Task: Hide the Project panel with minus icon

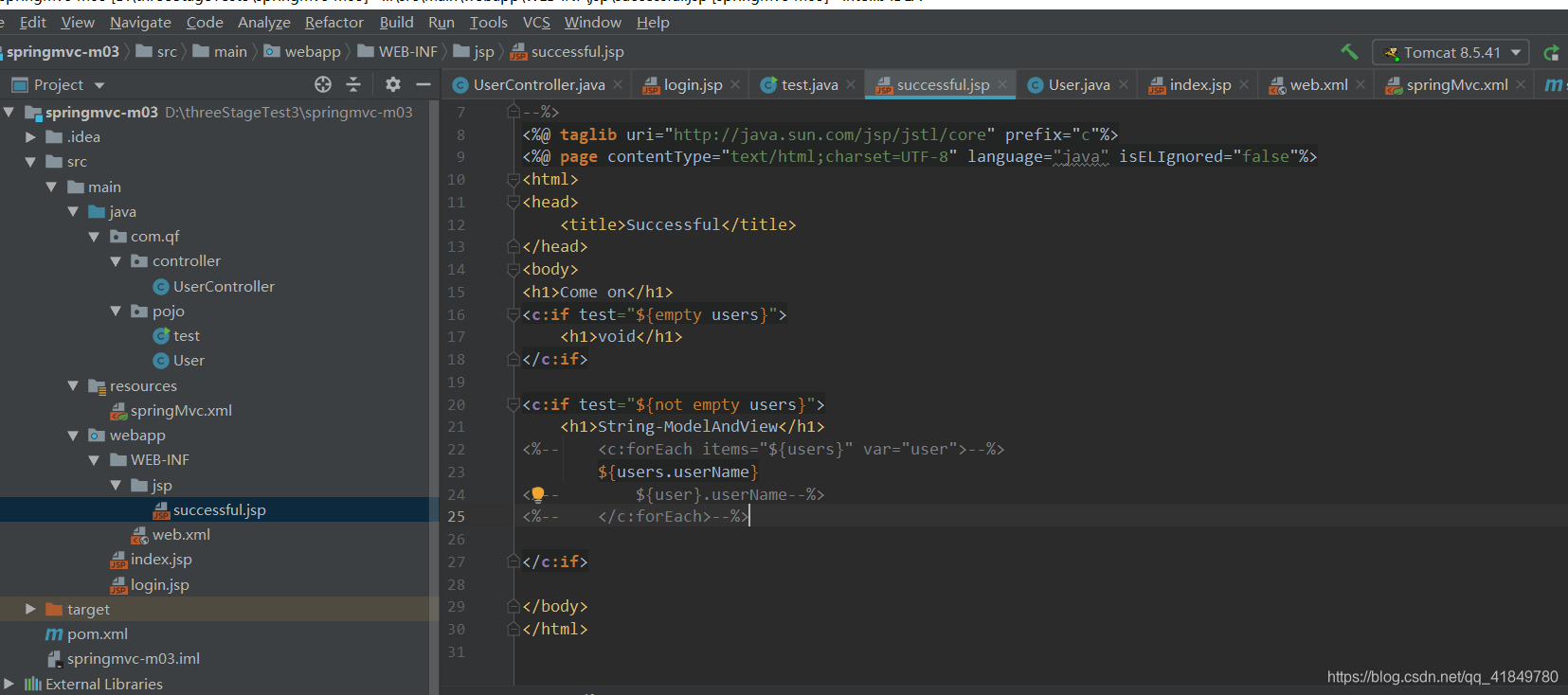Action: 424,84
